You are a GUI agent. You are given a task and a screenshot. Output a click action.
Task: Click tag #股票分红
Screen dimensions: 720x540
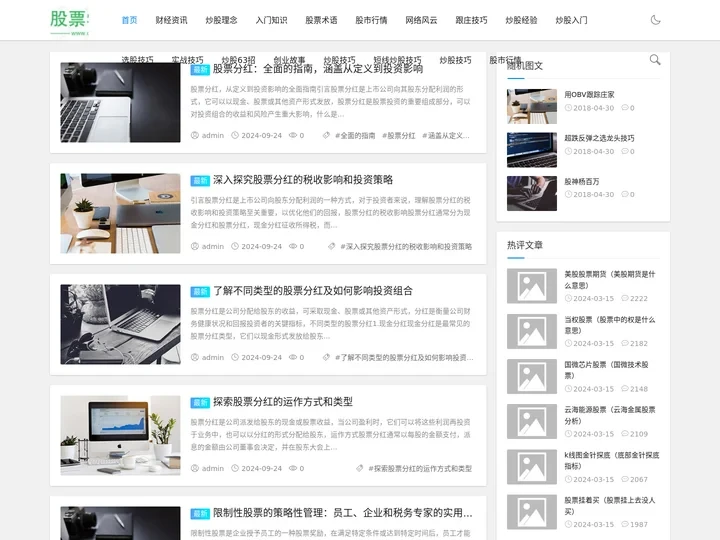tap(399, 136)
